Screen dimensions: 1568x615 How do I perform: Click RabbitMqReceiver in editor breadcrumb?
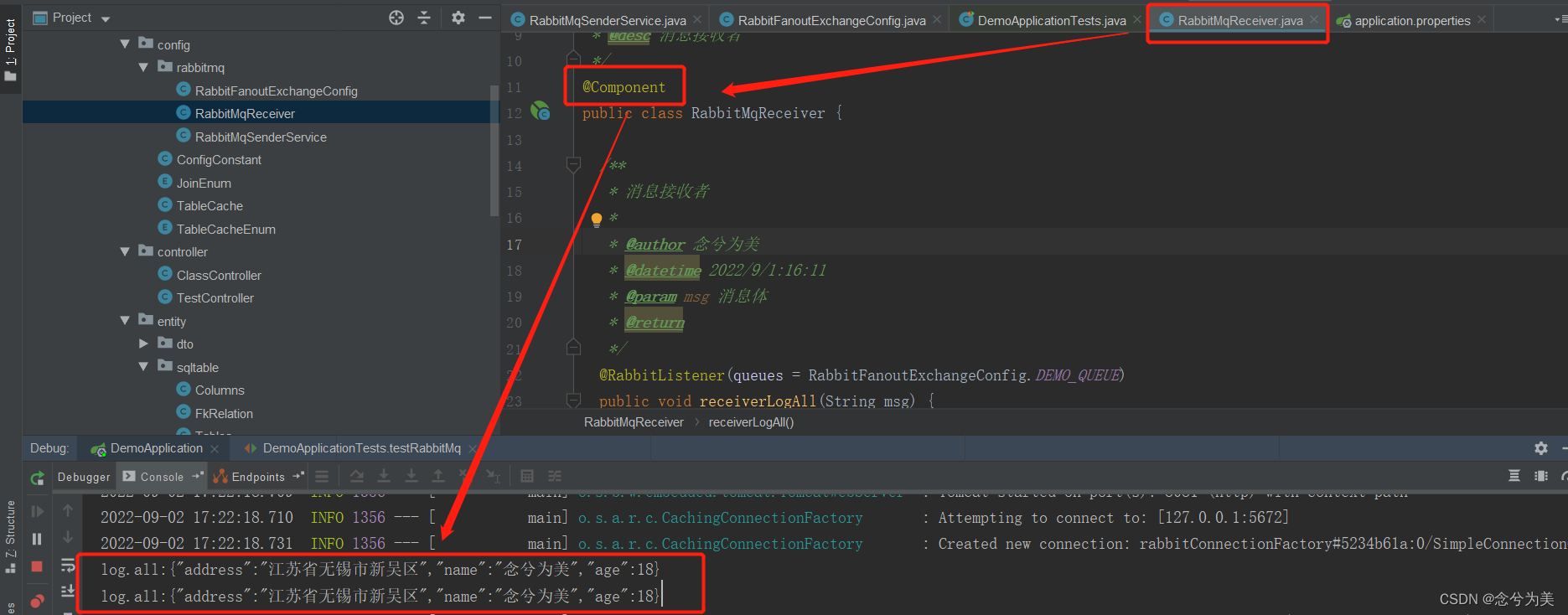634,422
